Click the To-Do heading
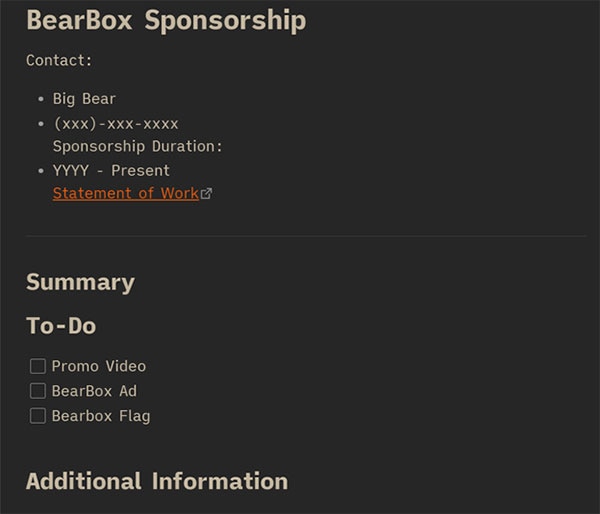Image resolution: width=600 pixels, height=514 pixels. click(x=61, y=326)
